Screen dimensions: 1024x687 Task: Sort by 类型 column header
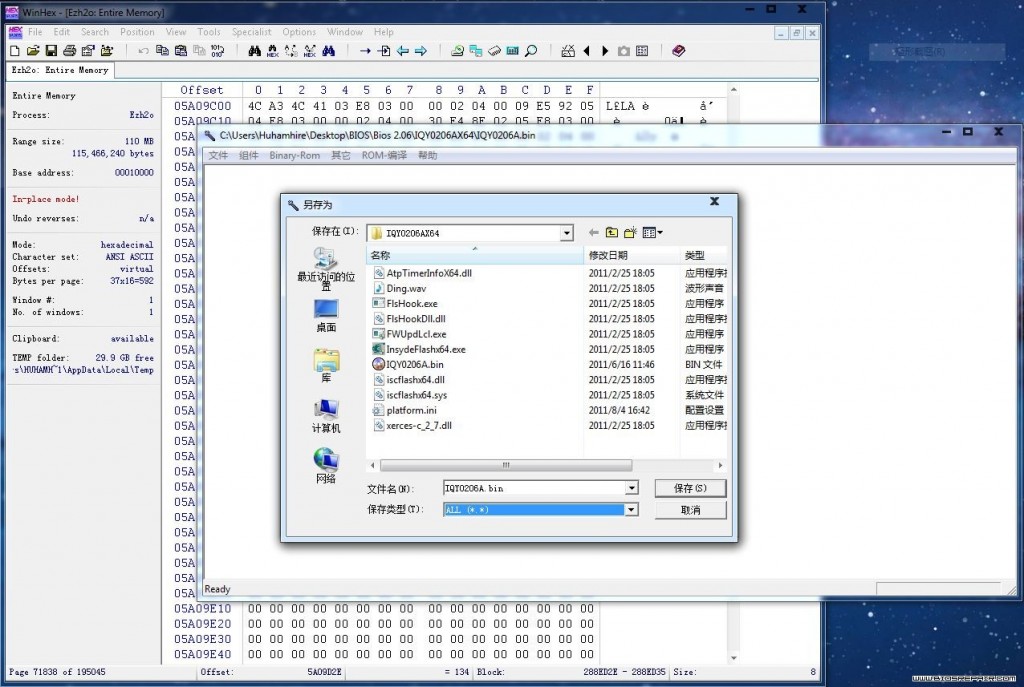click(703, 255)
